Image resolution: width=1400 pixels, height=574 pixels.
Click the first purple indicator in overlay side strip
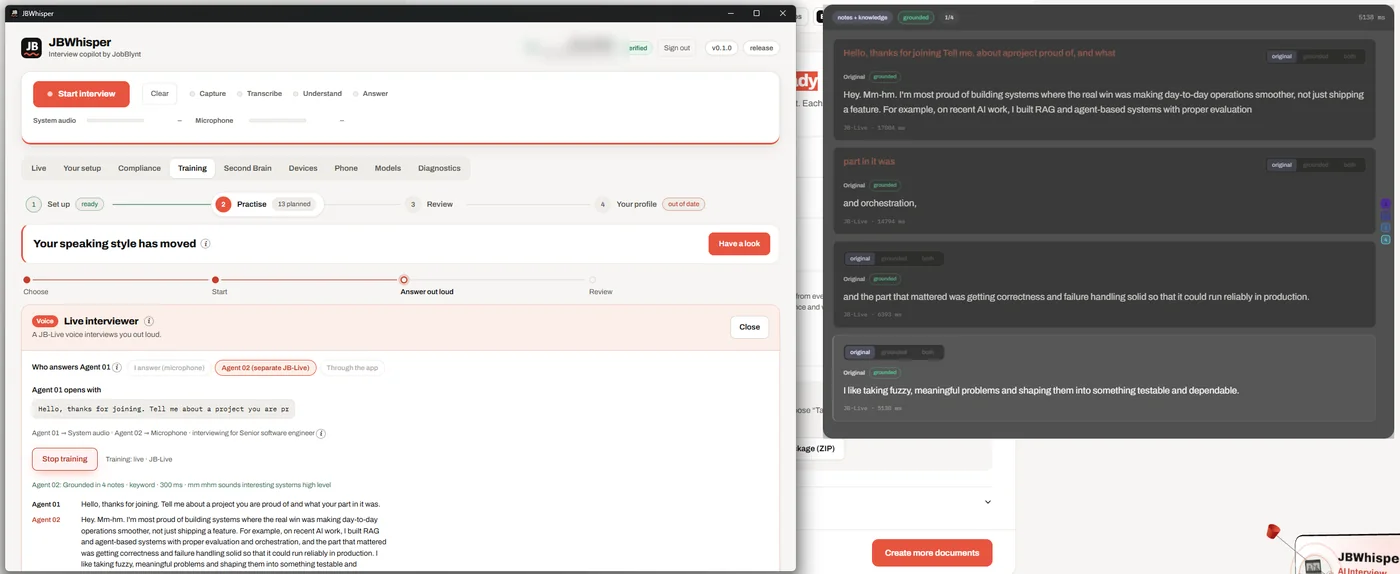(1385, 203)
